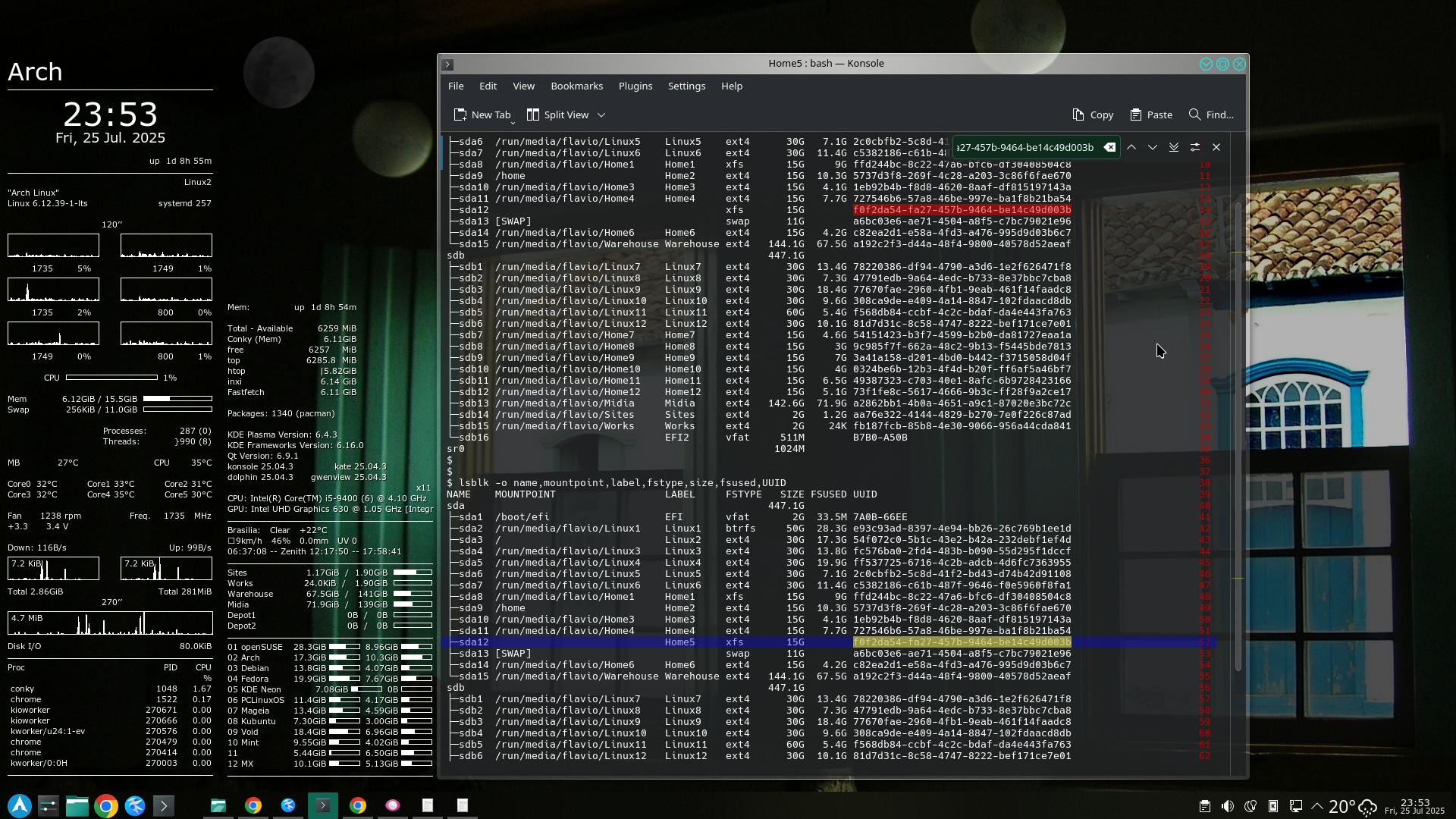The height and width of the screenshot is (819, 1456).
Task: Click the search text input field
Action: [x=1025, y=147]
